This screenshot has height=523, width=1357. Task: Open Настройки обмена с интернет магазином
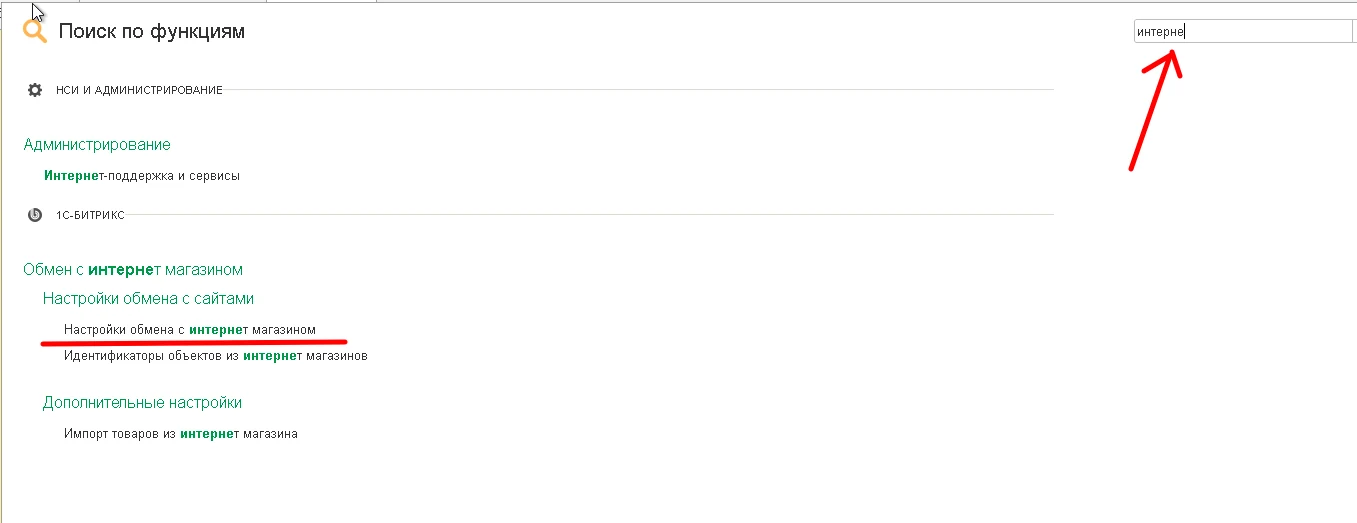coord(190,329)
